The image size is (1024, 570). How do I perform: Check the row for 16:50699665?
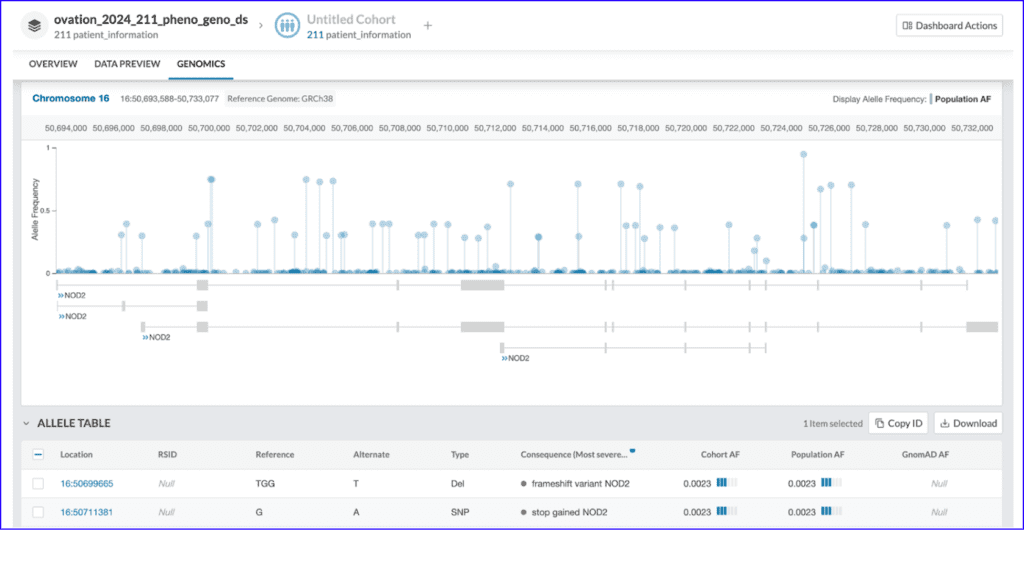click(x=38, y=484)
